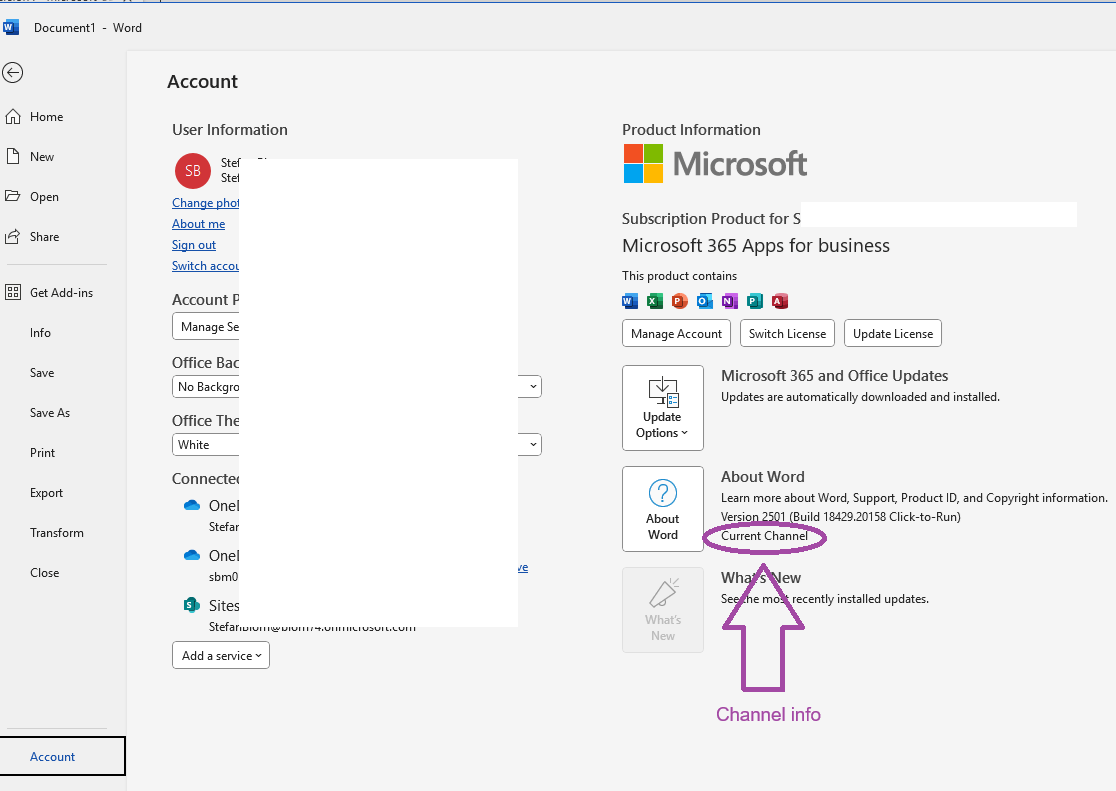Select the version text 'Version 2501'
Viewport: 1116px width, 791px height.
pos(753,517)
